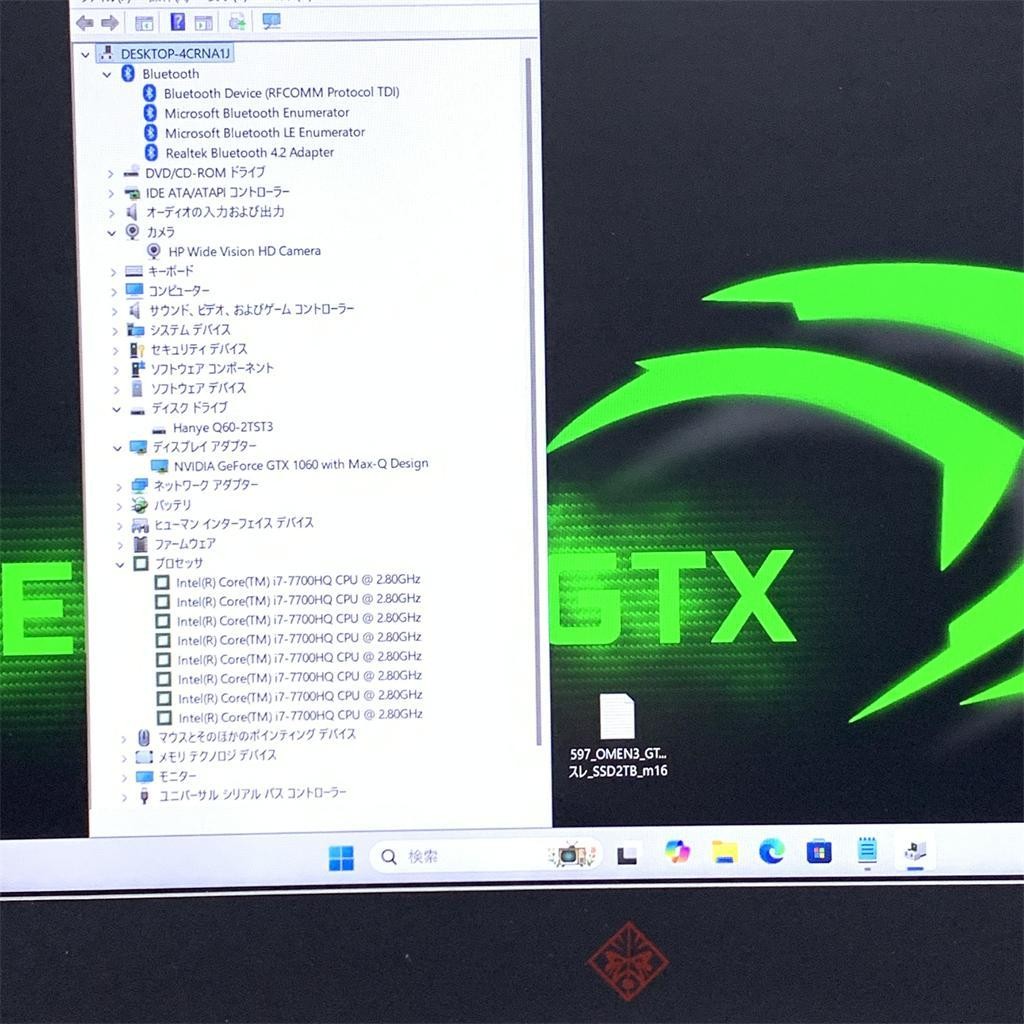Collapse the ディスク ドライブ category

point(117,409)
